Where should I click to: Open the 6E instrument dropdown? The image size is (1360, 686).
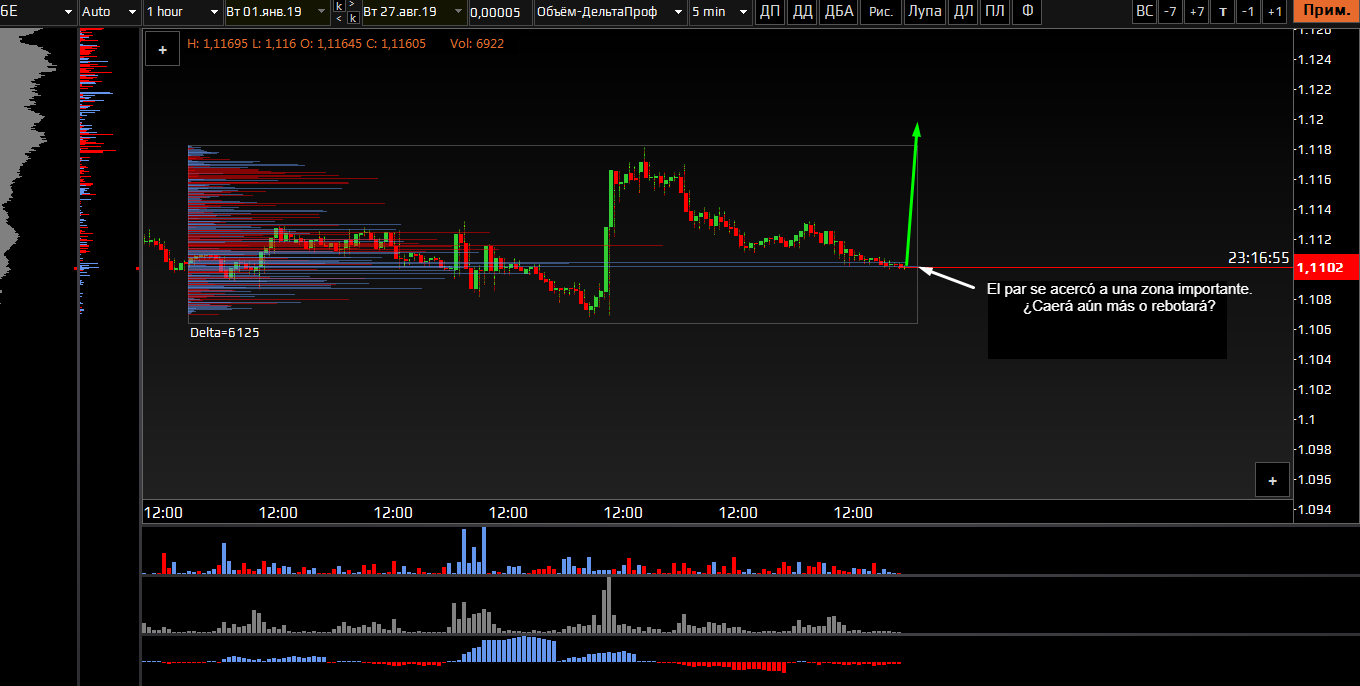[x=38, y=12]
